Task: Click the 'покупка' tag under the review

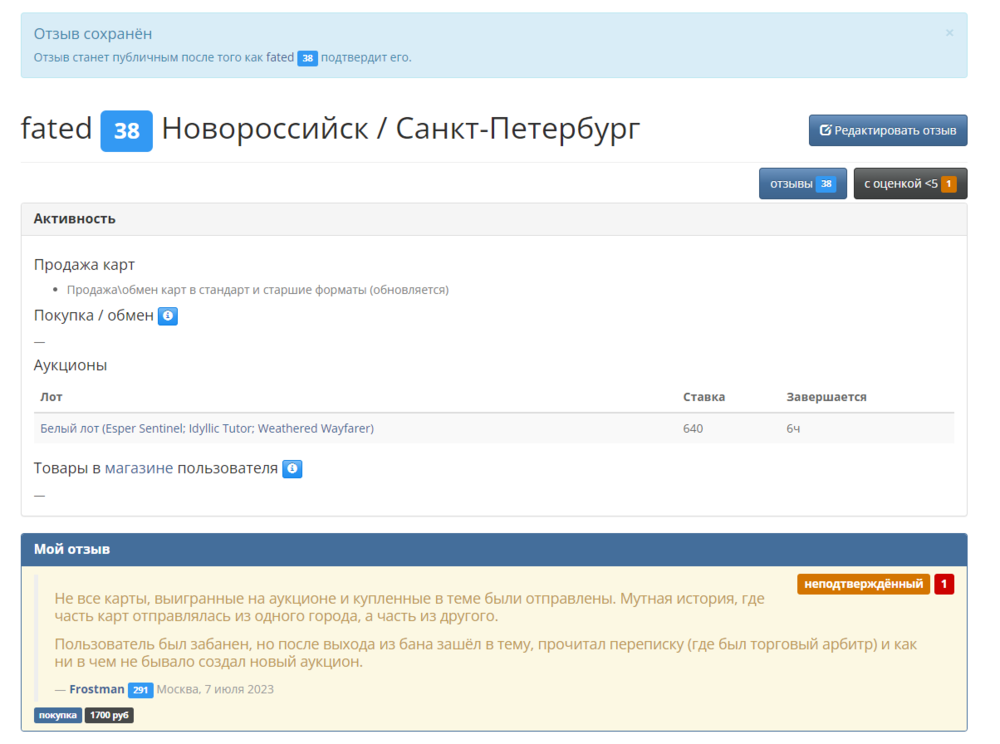Action: pos(58,715)
